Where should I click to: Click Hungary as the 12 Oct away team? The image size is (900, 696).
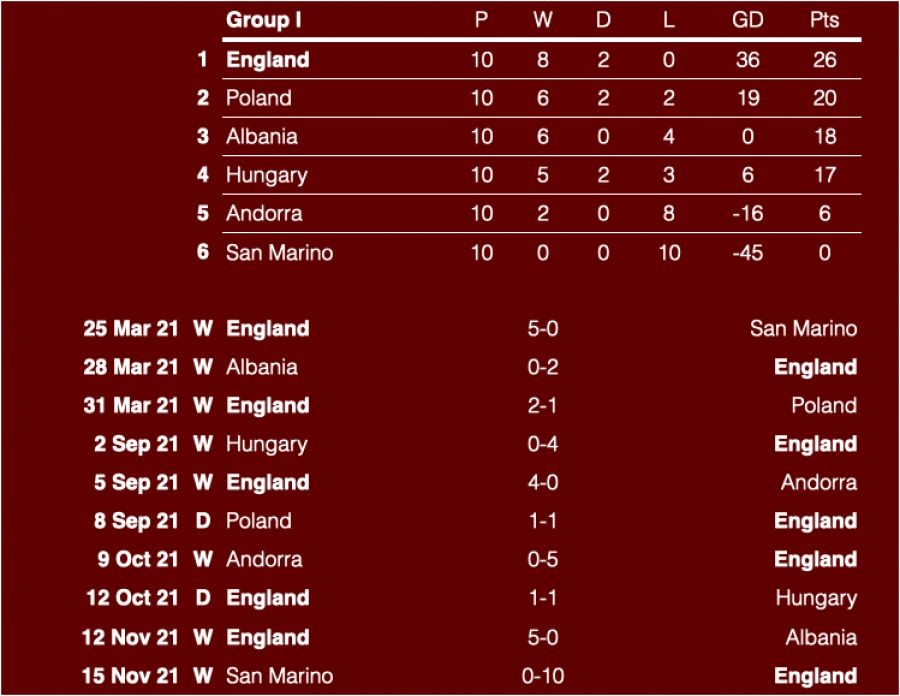816,598
